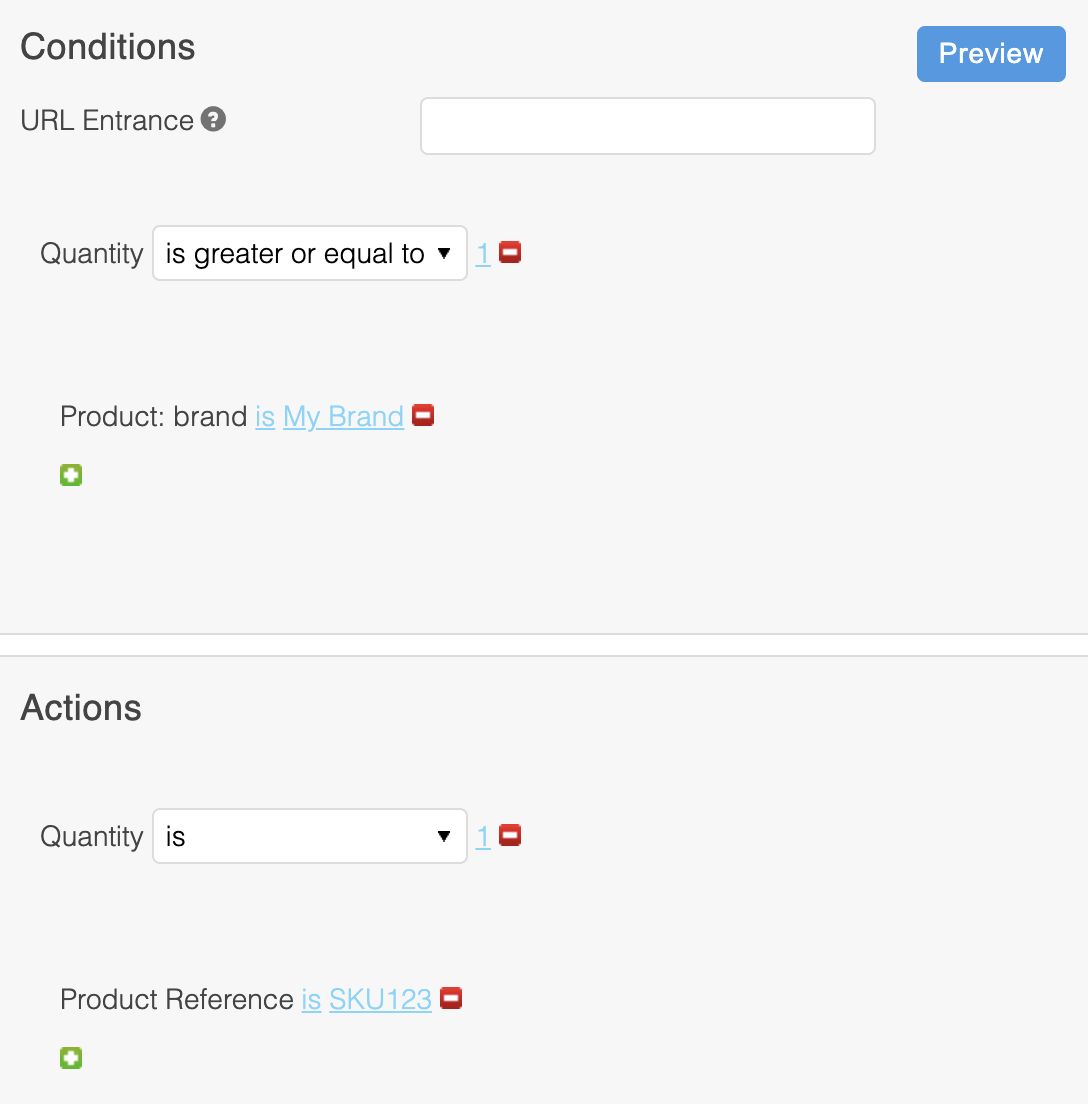Delete the Product brand condition row

[423, 415]
